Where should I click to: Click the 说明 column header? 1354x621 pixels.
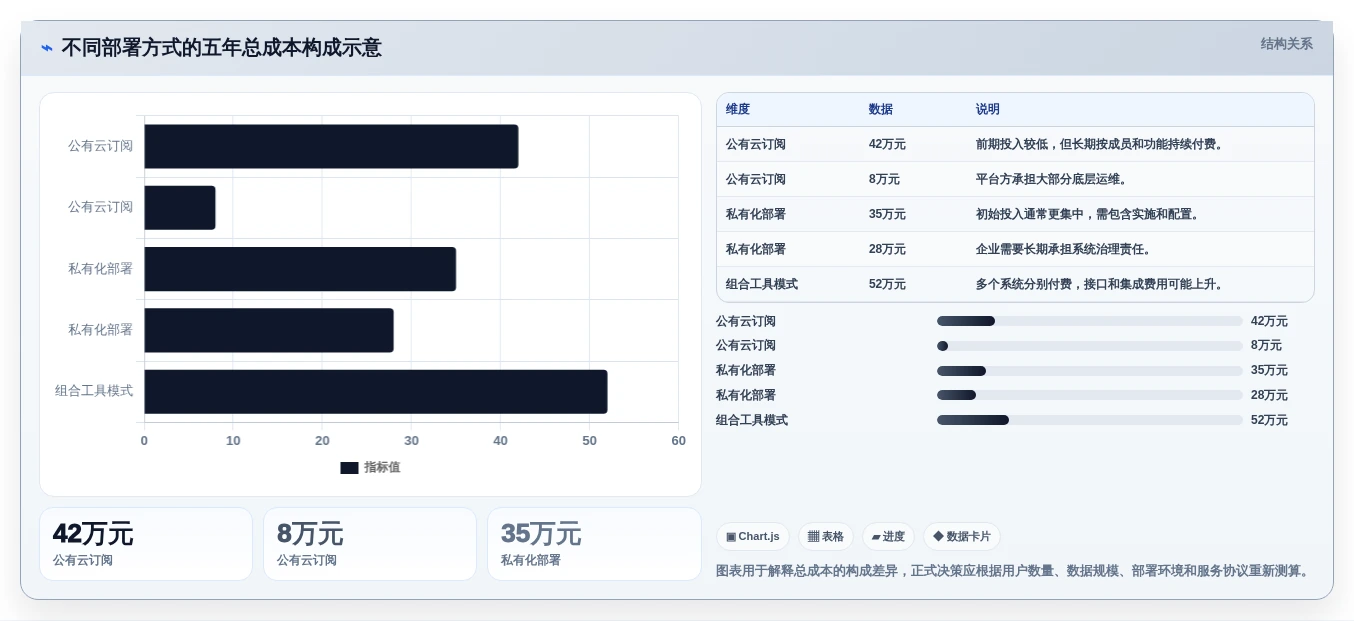click(x=988, y=109)
